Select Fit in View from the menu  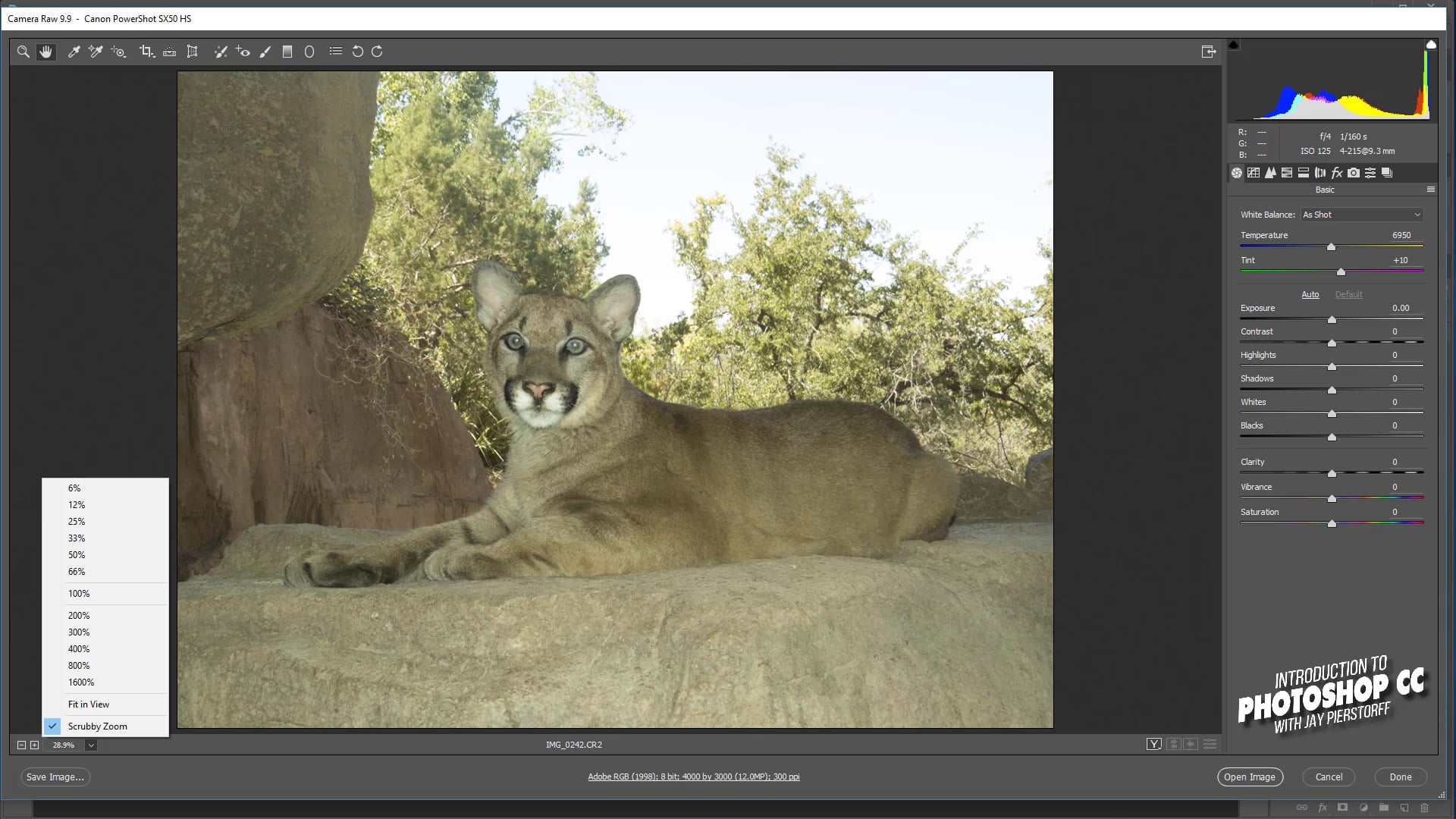pos(89,704)
